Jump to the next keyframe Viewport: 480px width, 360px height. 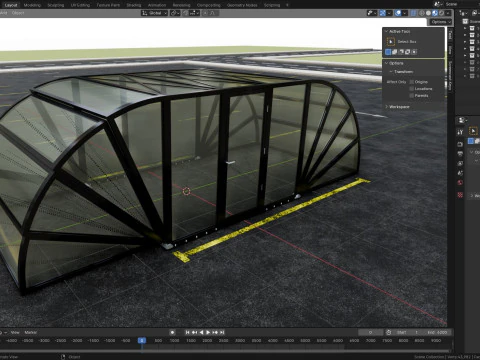pos(215,332)
